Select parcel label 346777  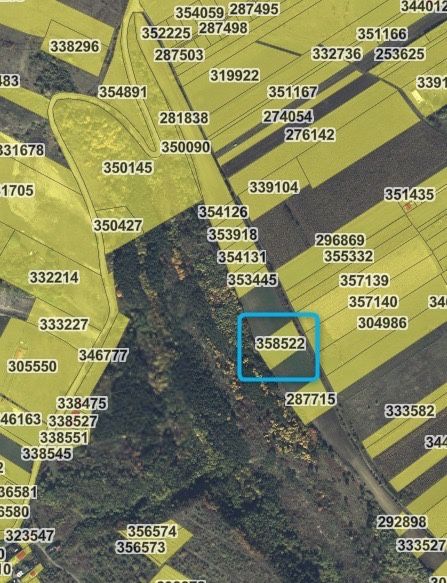click(103, 355)
